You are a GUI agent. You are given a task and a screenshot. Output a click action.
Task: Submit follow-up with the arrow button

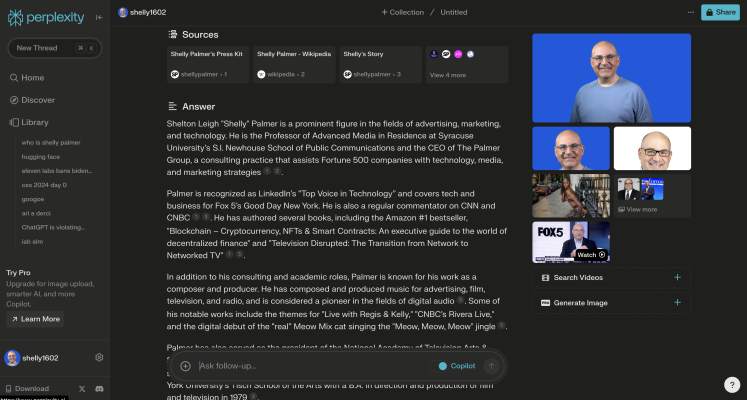pyautogui.click(x=490, y=366)
